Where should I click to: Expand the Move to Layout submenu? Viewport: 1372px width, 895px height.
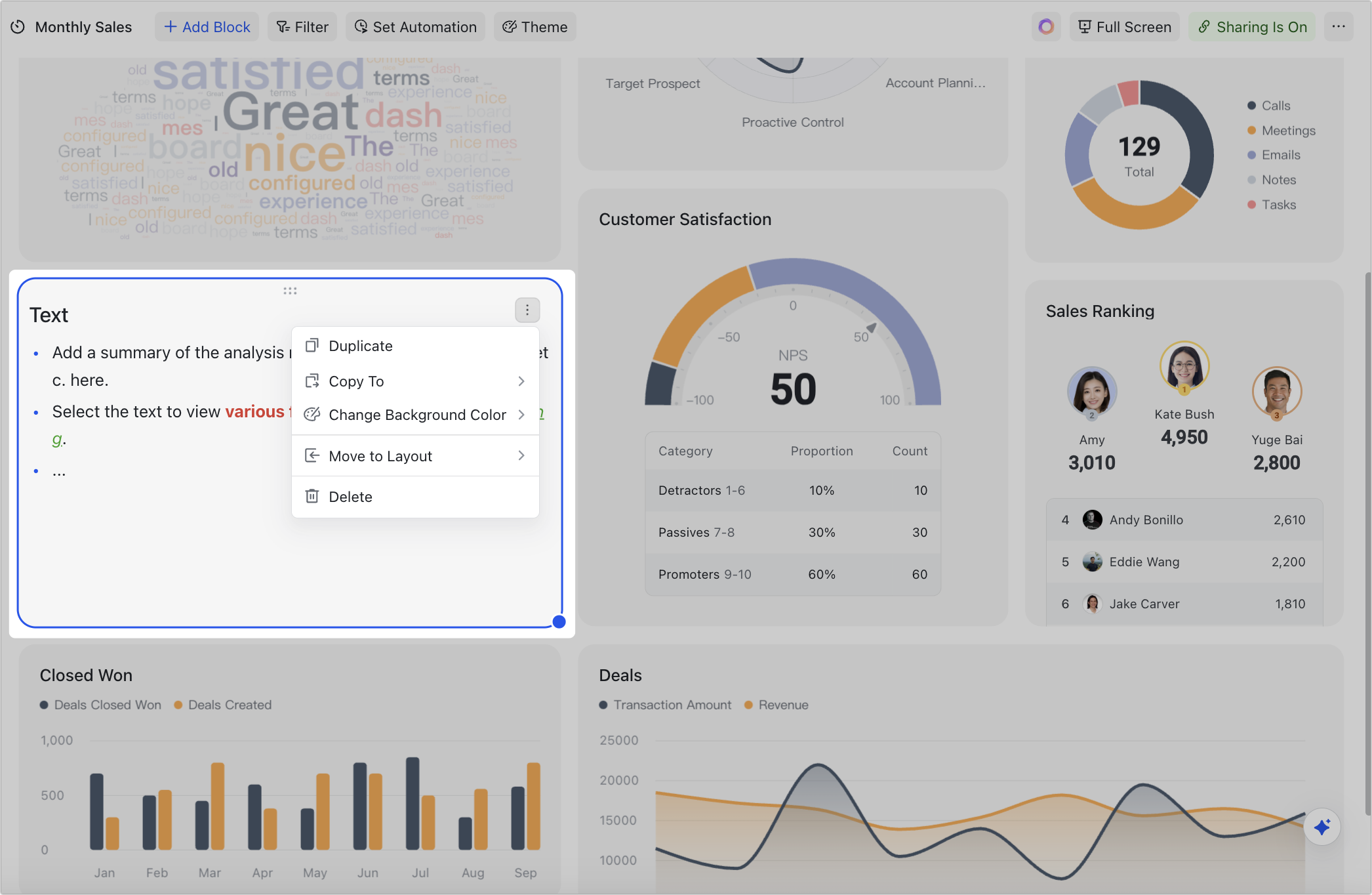[x=380, y=455]
